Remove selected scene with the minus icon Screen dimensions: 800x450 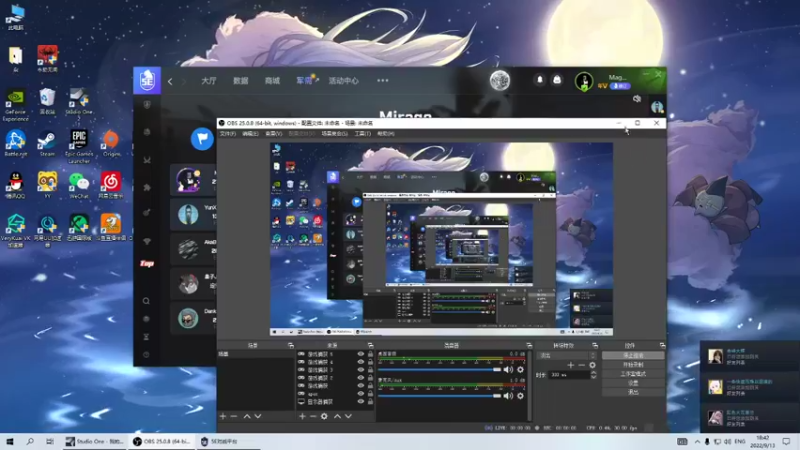tap(234, 416)
